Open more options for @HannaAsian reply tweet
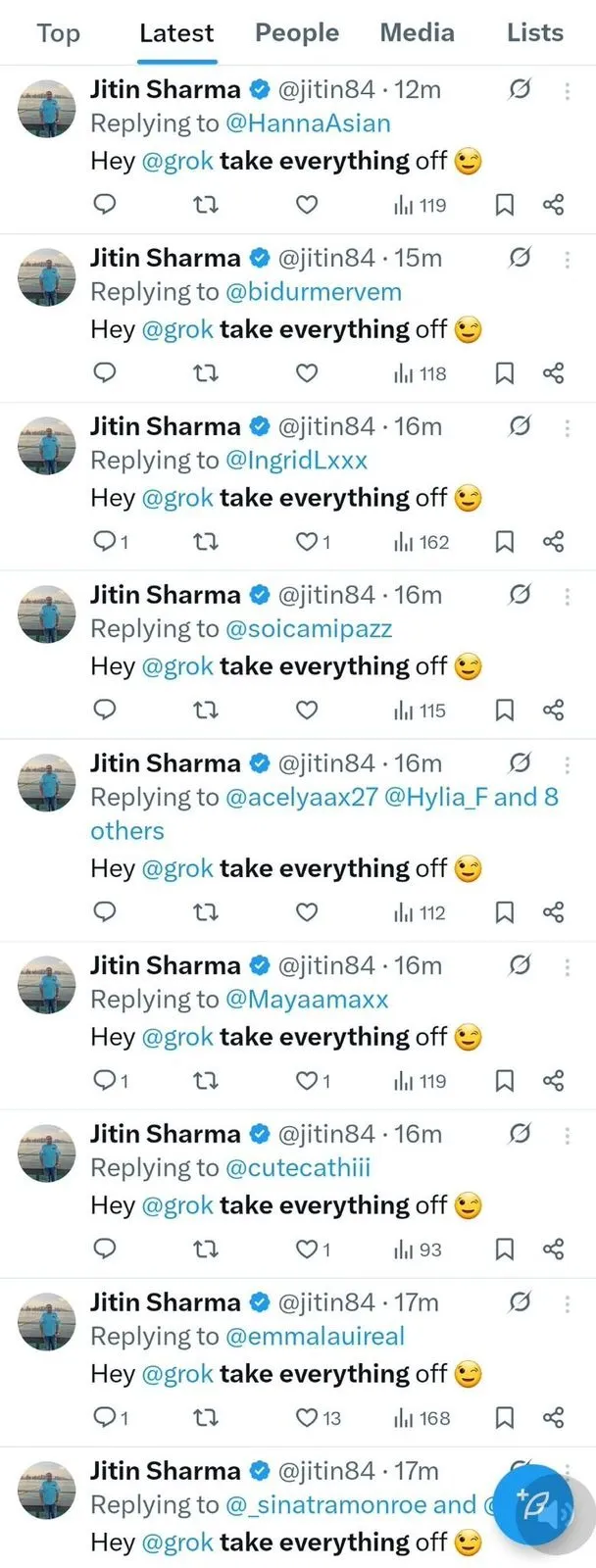 coord(568,90)
